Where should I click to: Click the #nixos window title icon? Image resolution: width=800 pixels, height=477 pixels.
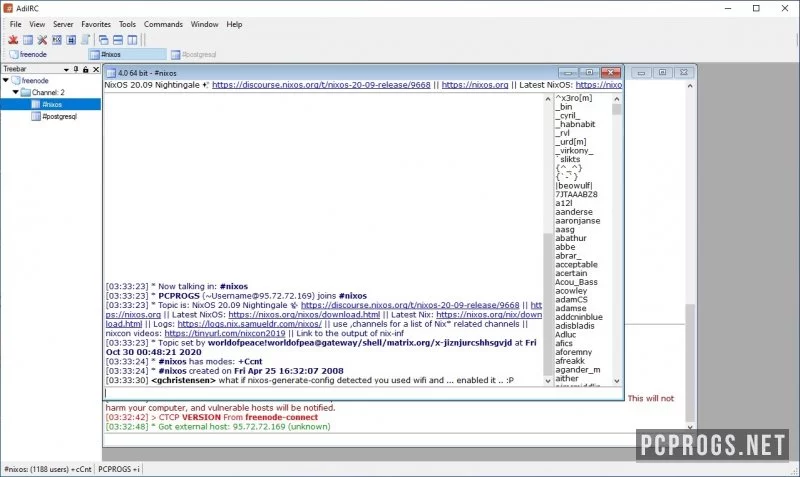tap(111, 73)
